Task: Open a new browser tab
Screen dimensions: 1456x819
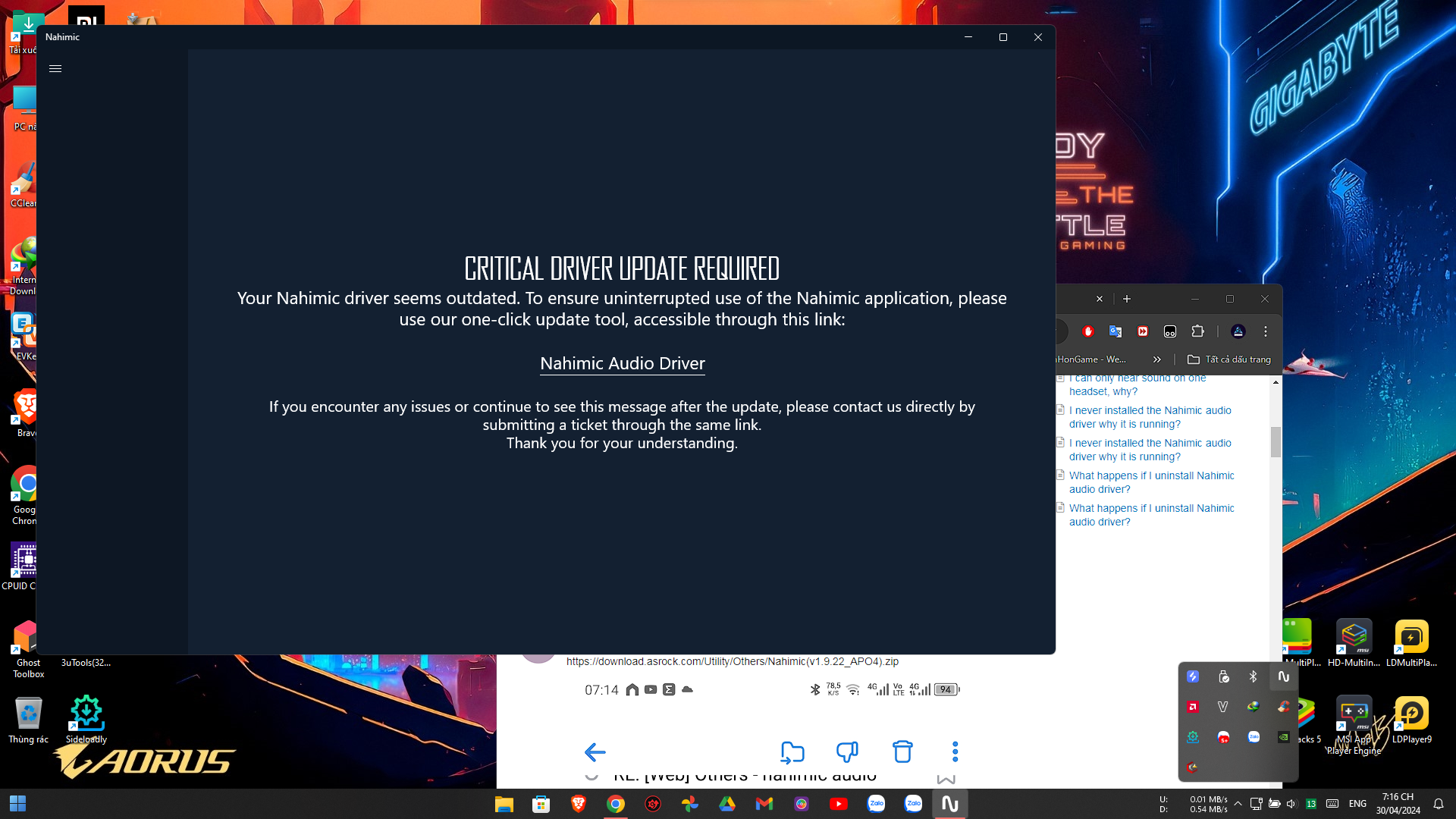Action: [1127, 299]
